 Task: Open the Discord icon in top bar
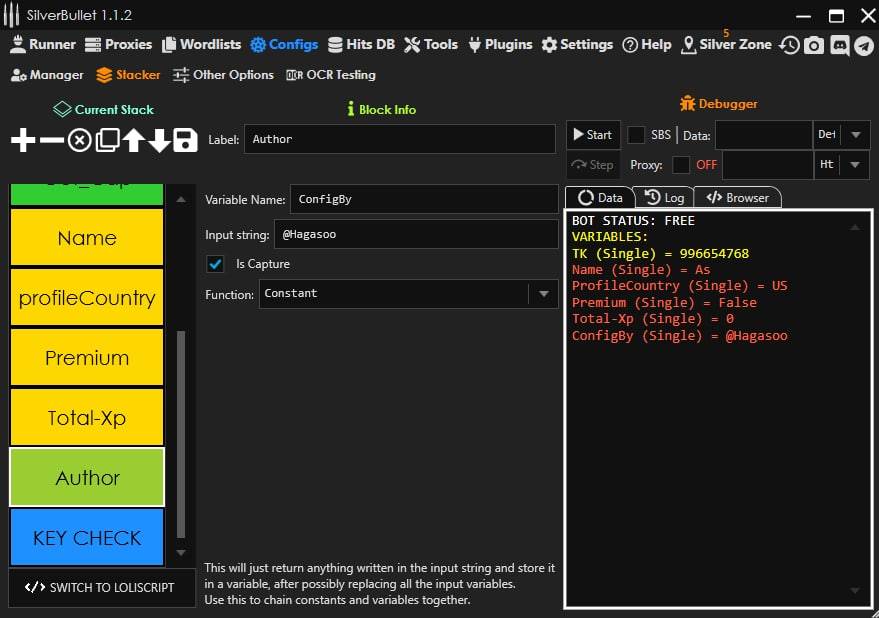pyautogui.click(x=839, y=45)
